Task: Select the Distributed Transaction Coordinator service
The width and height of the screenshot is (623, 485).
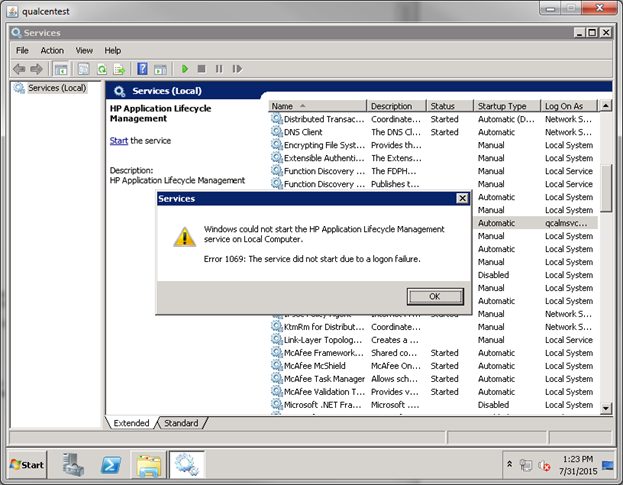Action: [433, 119]
